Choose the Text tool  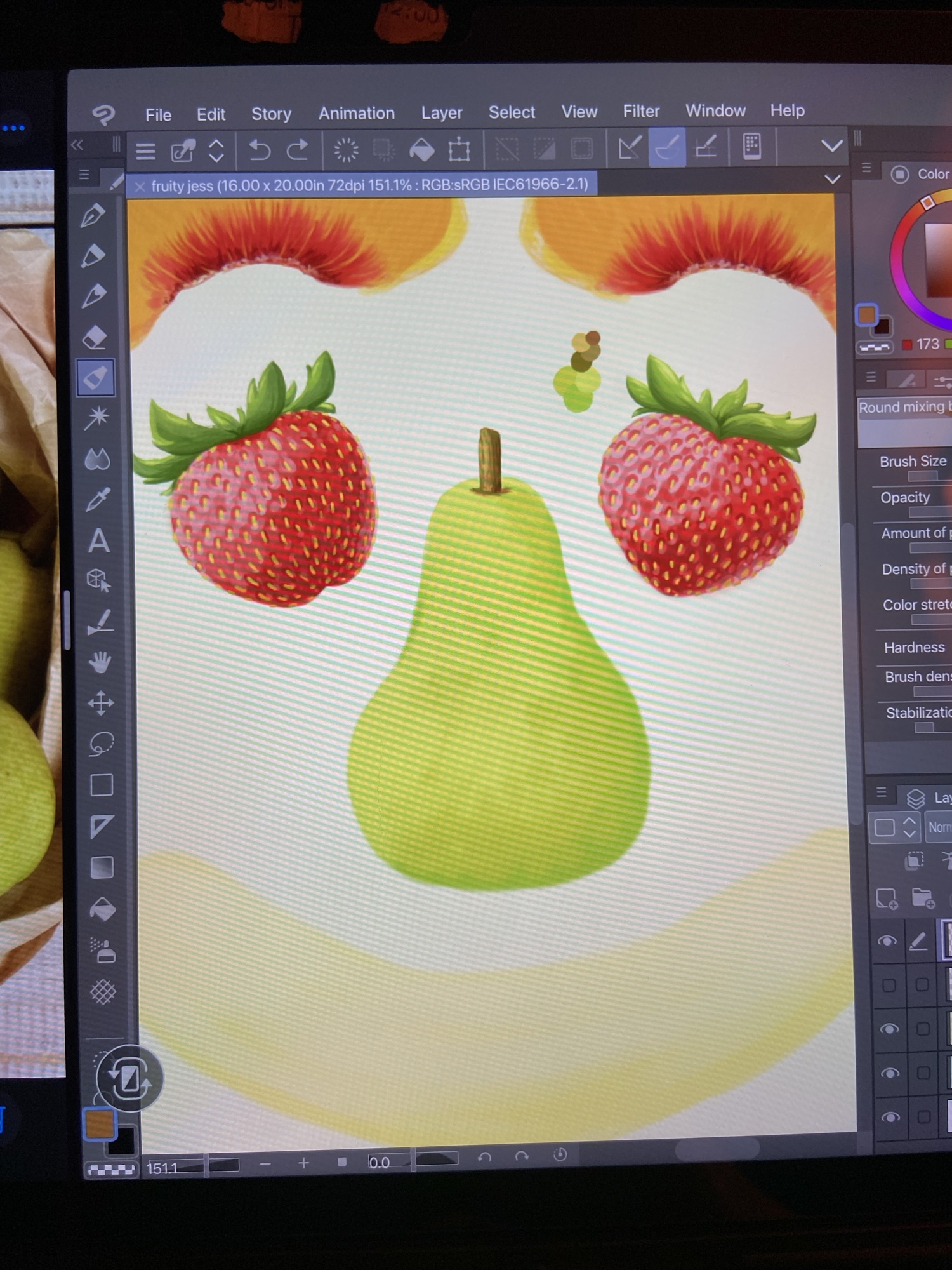coord(98,541)
